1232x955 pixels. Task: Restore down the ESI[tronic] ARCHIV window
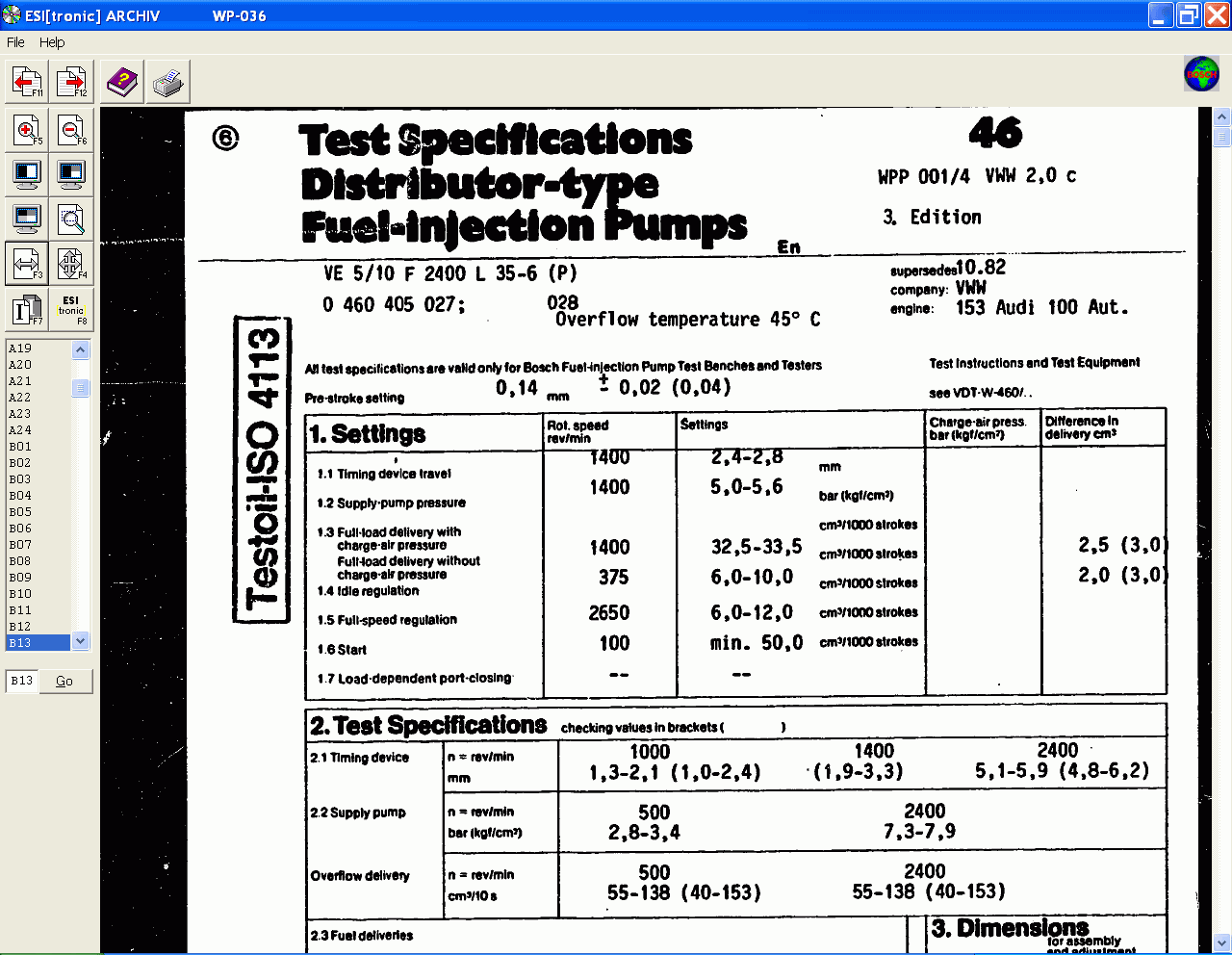1190,14
